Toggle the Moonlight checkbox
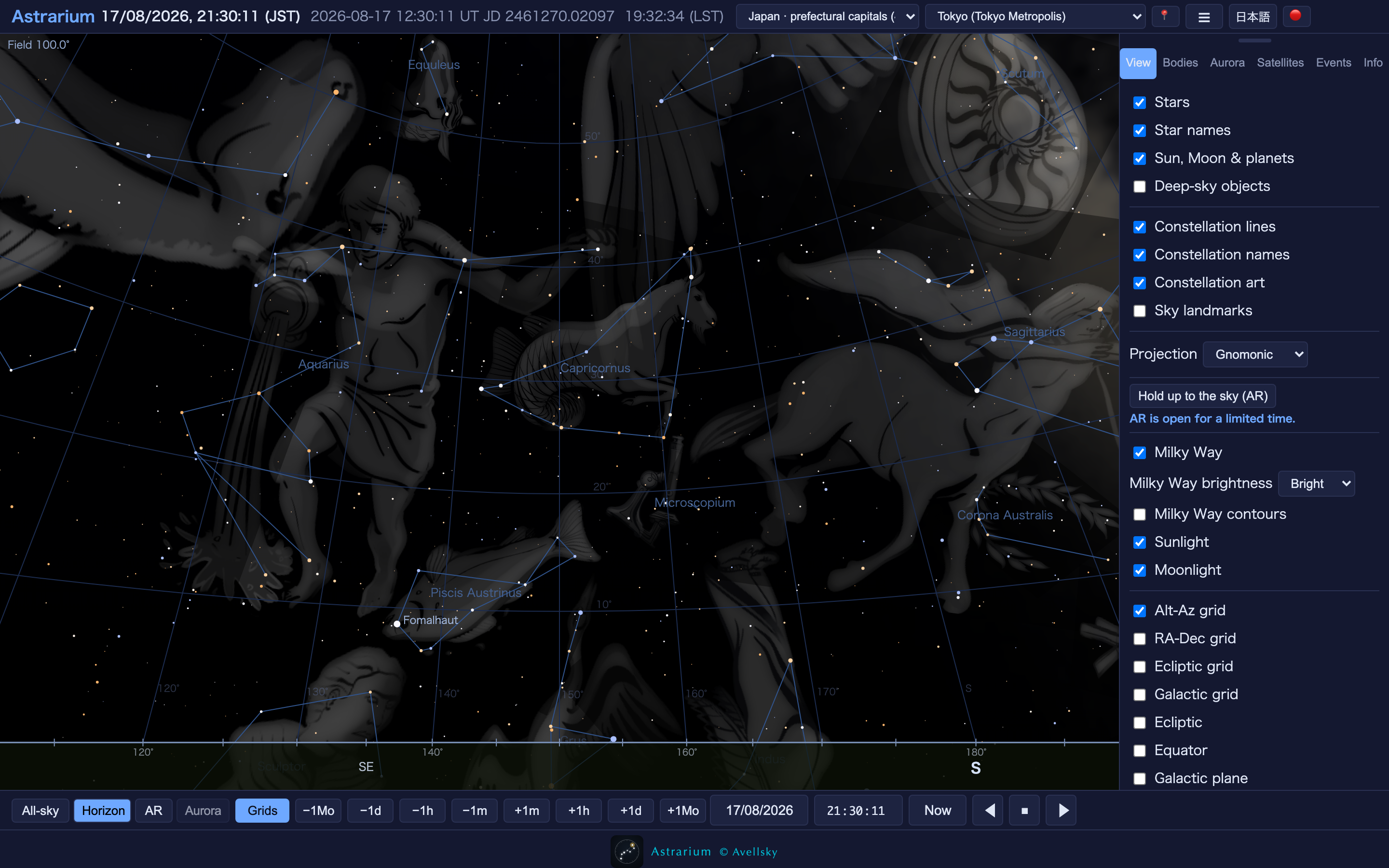Image resolution: width=1389 pixels, height=868 pixels. 1139,570
